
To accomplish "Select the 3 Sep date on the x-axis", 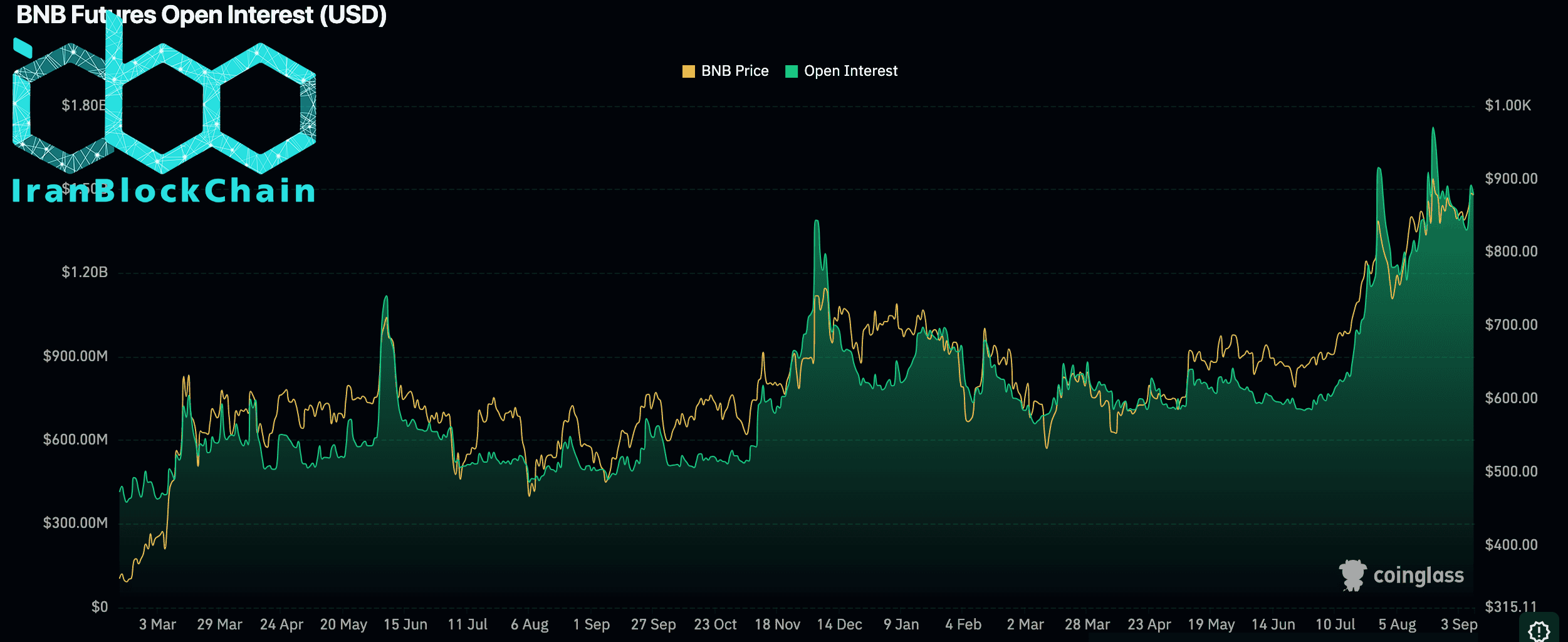I will (1458, 624).
